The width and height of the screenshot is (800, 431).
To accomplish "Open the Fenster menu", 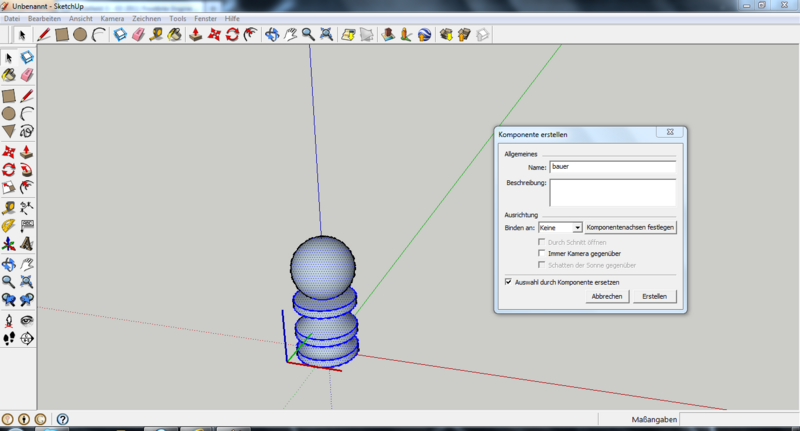I will pyautogui.click(x=204, y=19).
